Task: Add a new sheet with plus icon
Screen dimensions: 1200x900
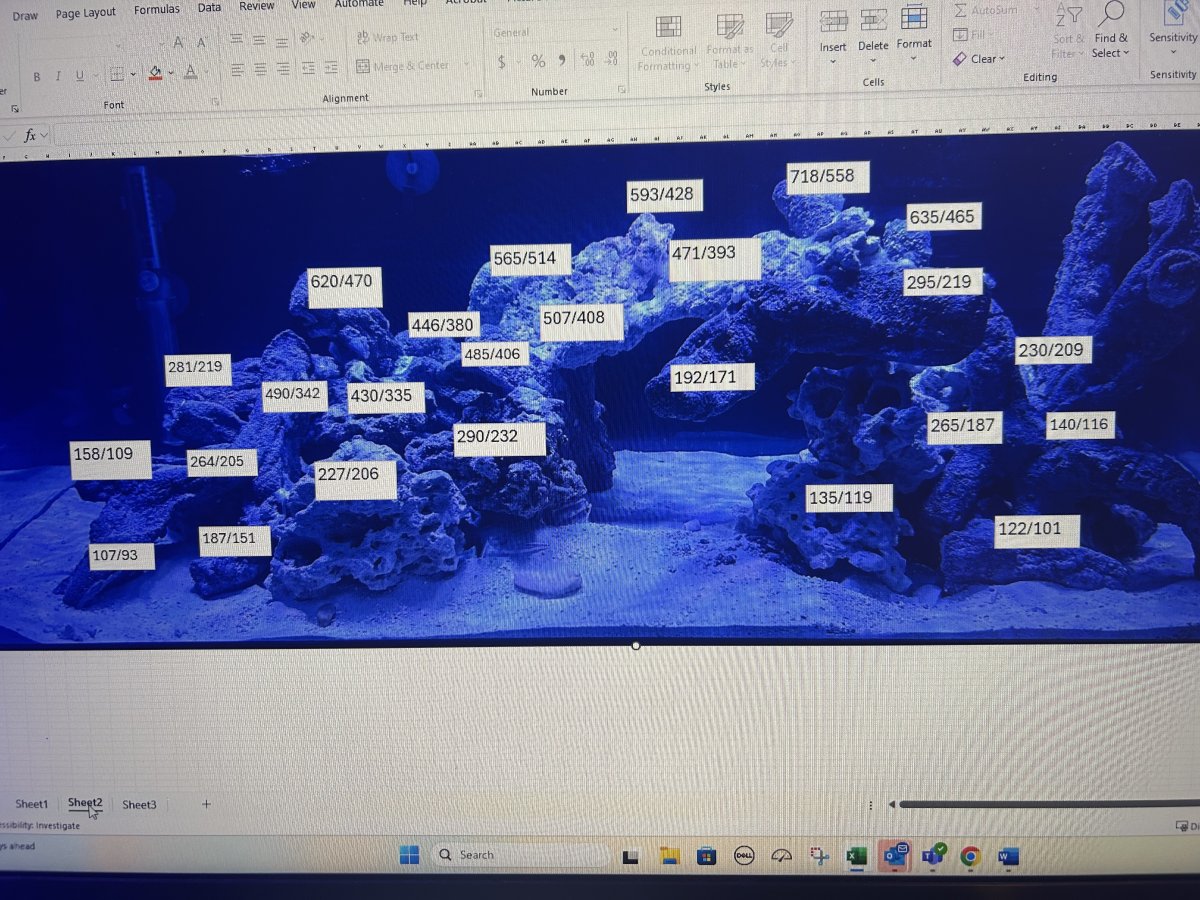Action: (x=206, y=804)
